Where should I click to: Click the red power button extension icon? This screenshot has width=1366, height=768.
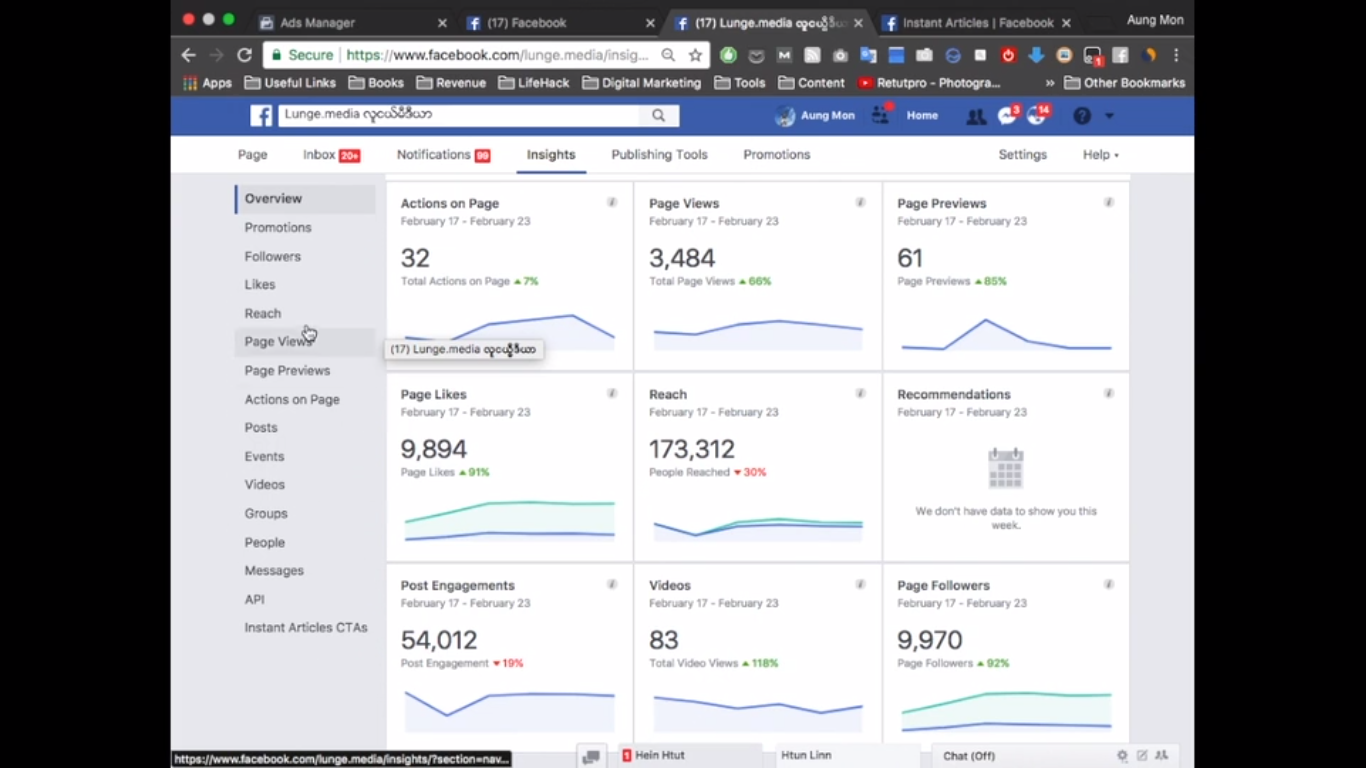(1008, 55)
